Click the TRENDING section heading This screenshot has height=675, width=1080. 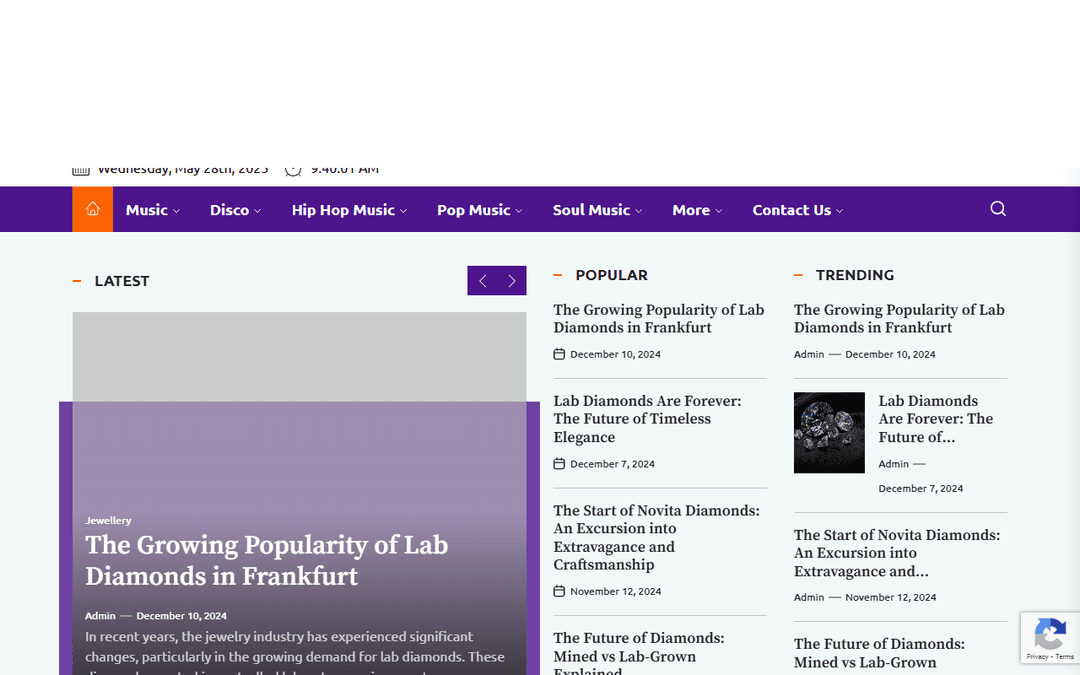coord(855,275)
